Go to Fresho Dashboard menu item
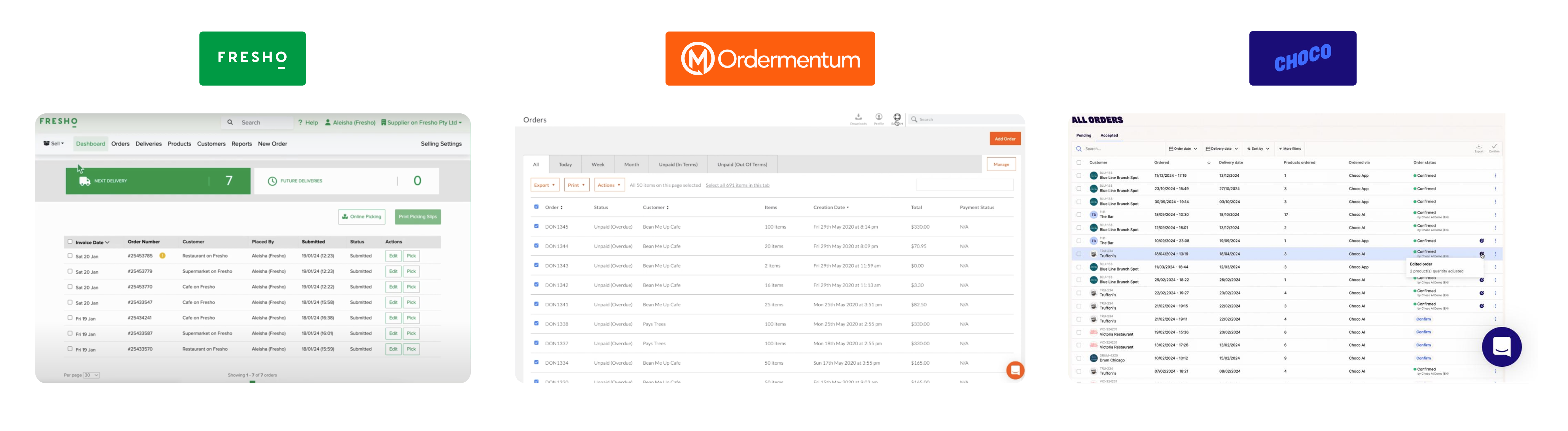 point(91,144)
